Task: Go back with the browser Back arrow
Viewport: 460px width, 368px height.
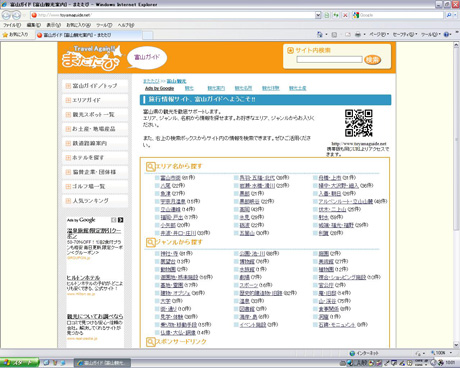Action: [6, 15]
